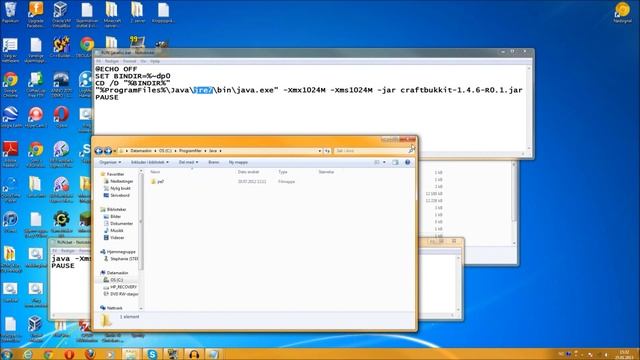This screenshot has height=360, width=640.
Task: Click the Brenn button in Explorer toolbar
Action: (x=213, y=162)
